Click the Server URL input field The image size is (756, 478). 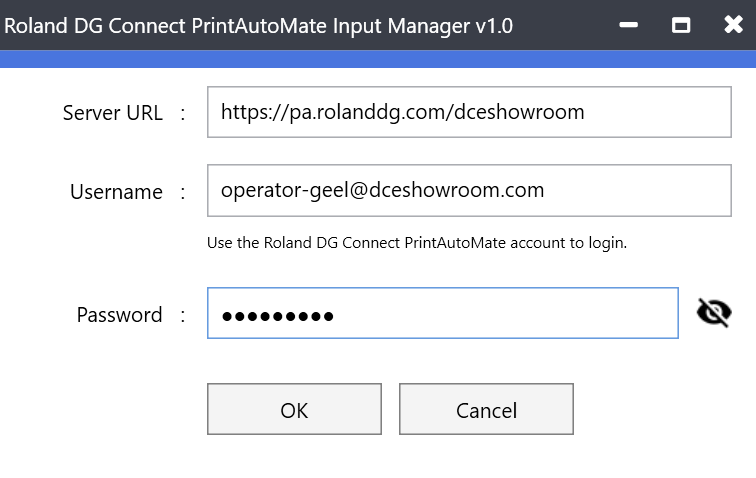pyautogui.click(x=469, y=112)
